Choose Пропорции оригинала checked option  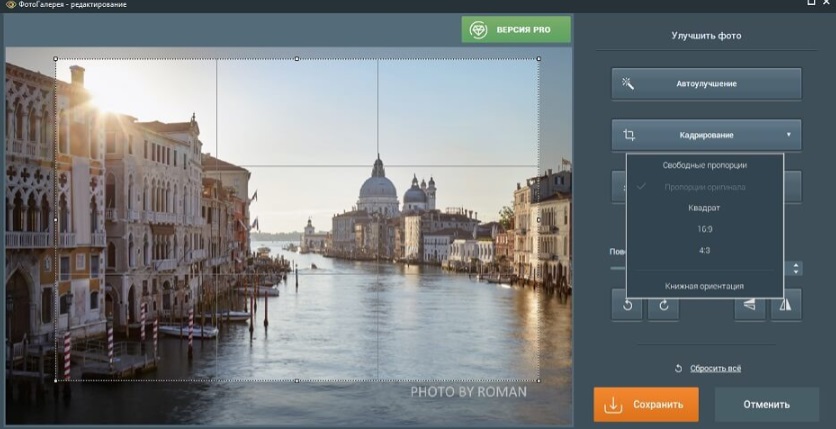click(x=704, y=187)
